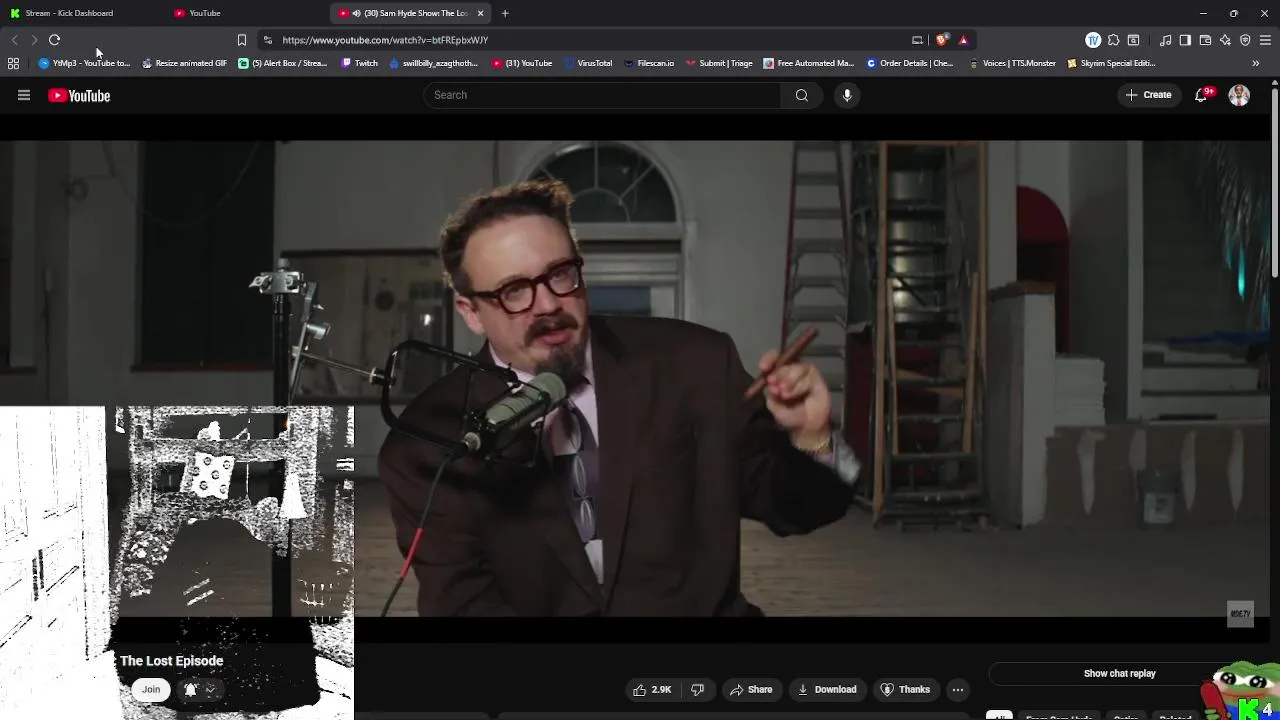Screen dimensions: 1280x720
Task: Open Submit | Triage bookmark
Action: pos(719,63)
